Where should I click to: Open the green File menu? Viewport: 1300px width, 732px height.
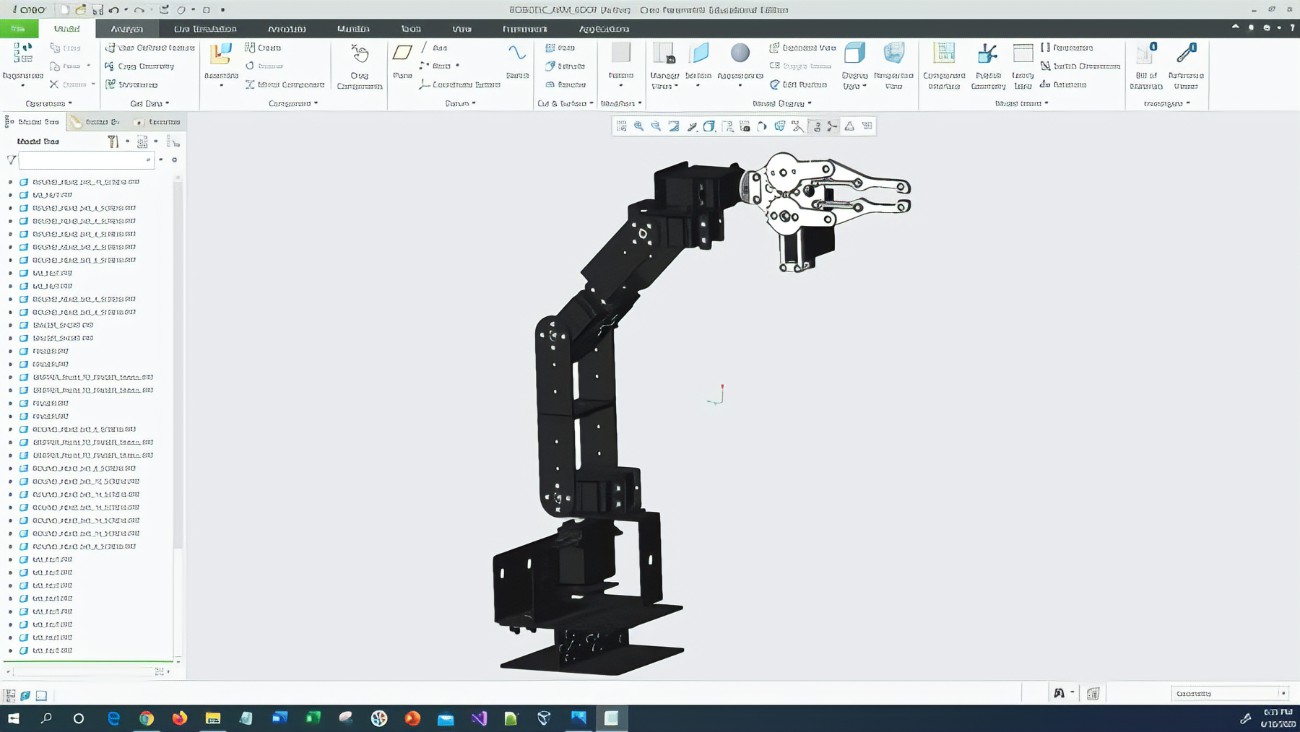18,29
